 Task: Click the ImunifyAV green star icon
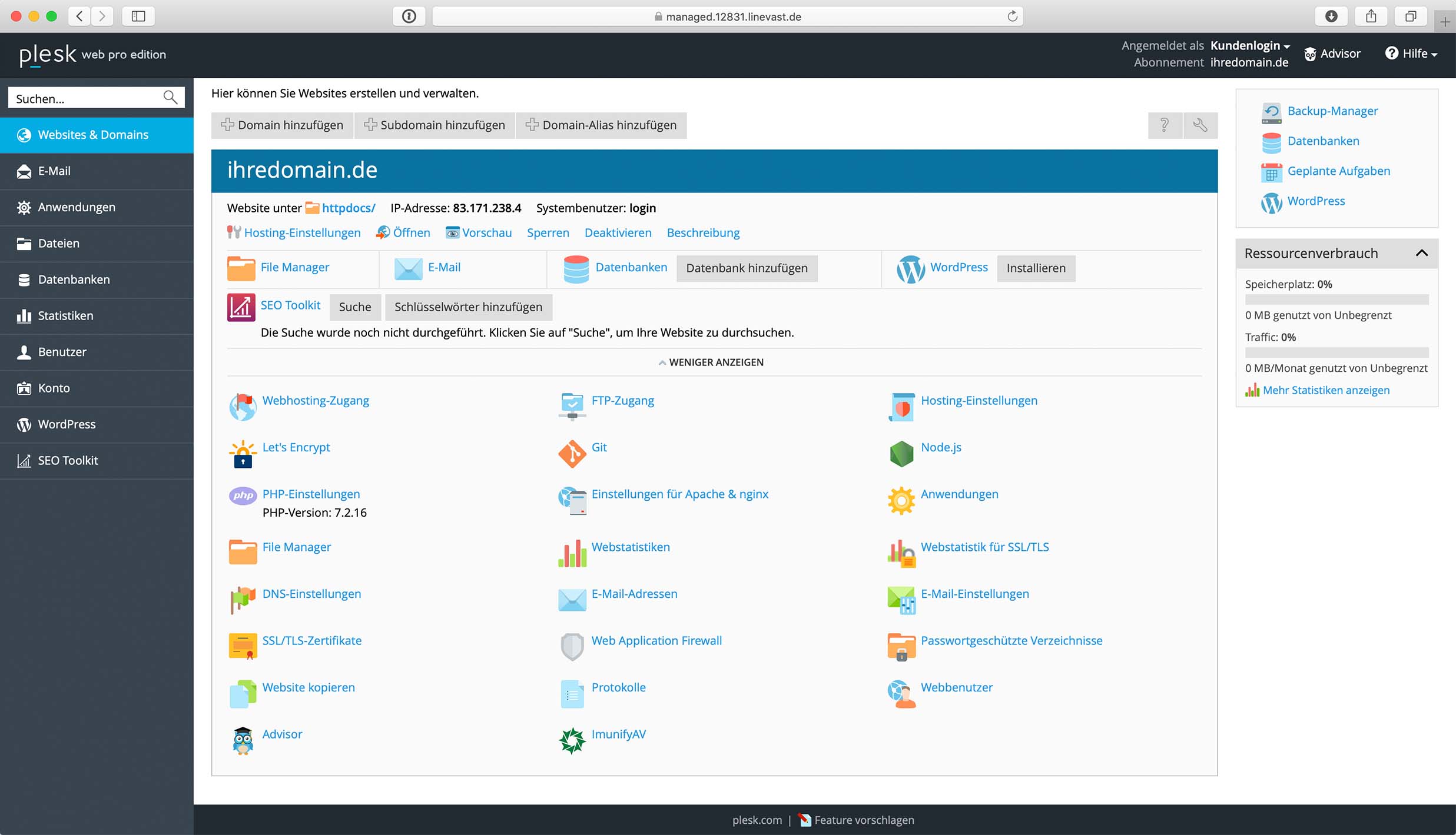coord(572,741)
